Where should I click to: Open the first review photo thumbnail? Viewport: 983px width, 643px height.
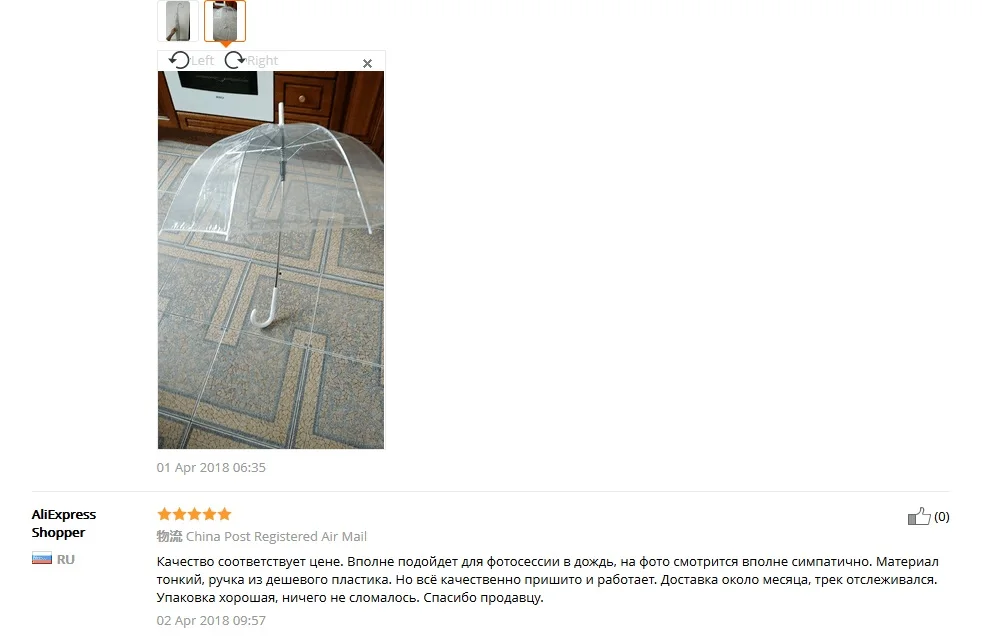coord(178,21)
